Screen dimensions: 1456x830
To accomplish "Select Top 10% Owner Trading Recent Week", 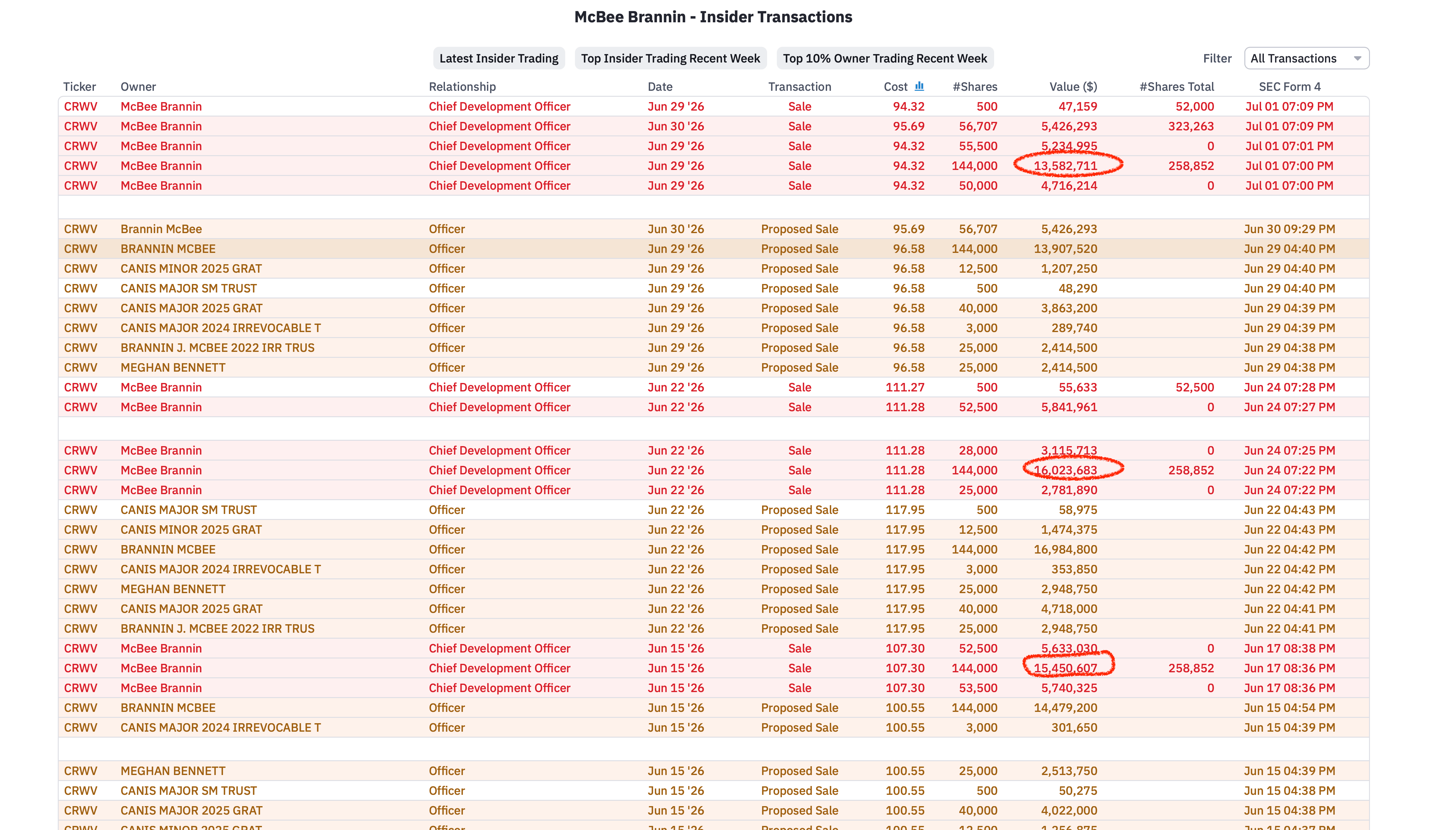I will pos(885,58).
